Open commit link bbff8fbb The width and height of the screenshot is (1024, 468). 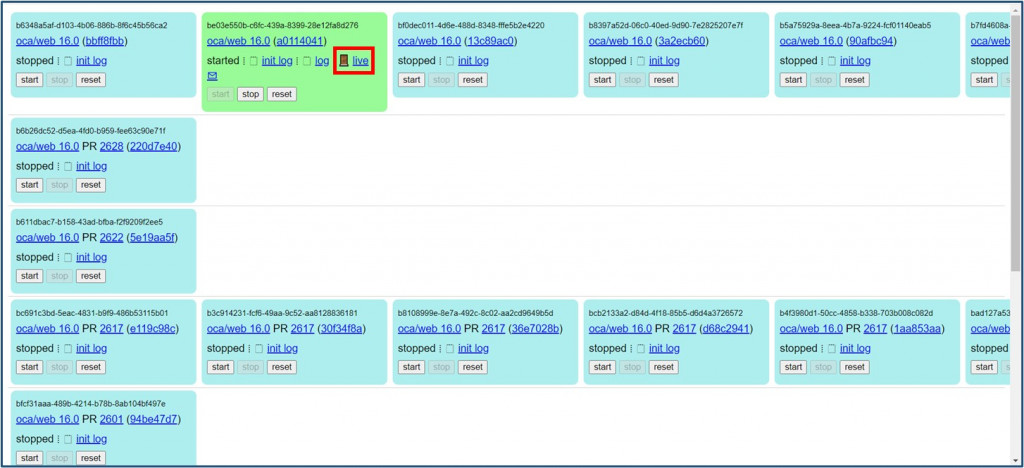click(106, 41)
